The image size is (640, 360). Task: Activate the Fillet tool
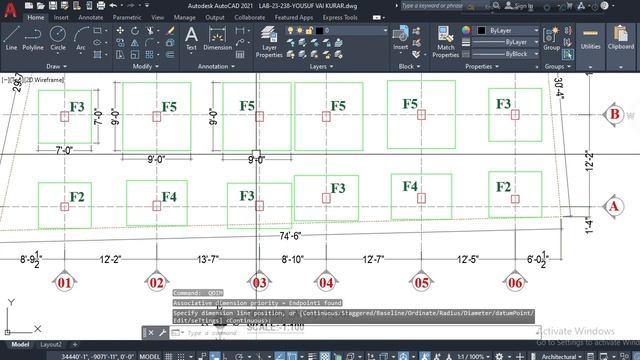pos(149,42)
